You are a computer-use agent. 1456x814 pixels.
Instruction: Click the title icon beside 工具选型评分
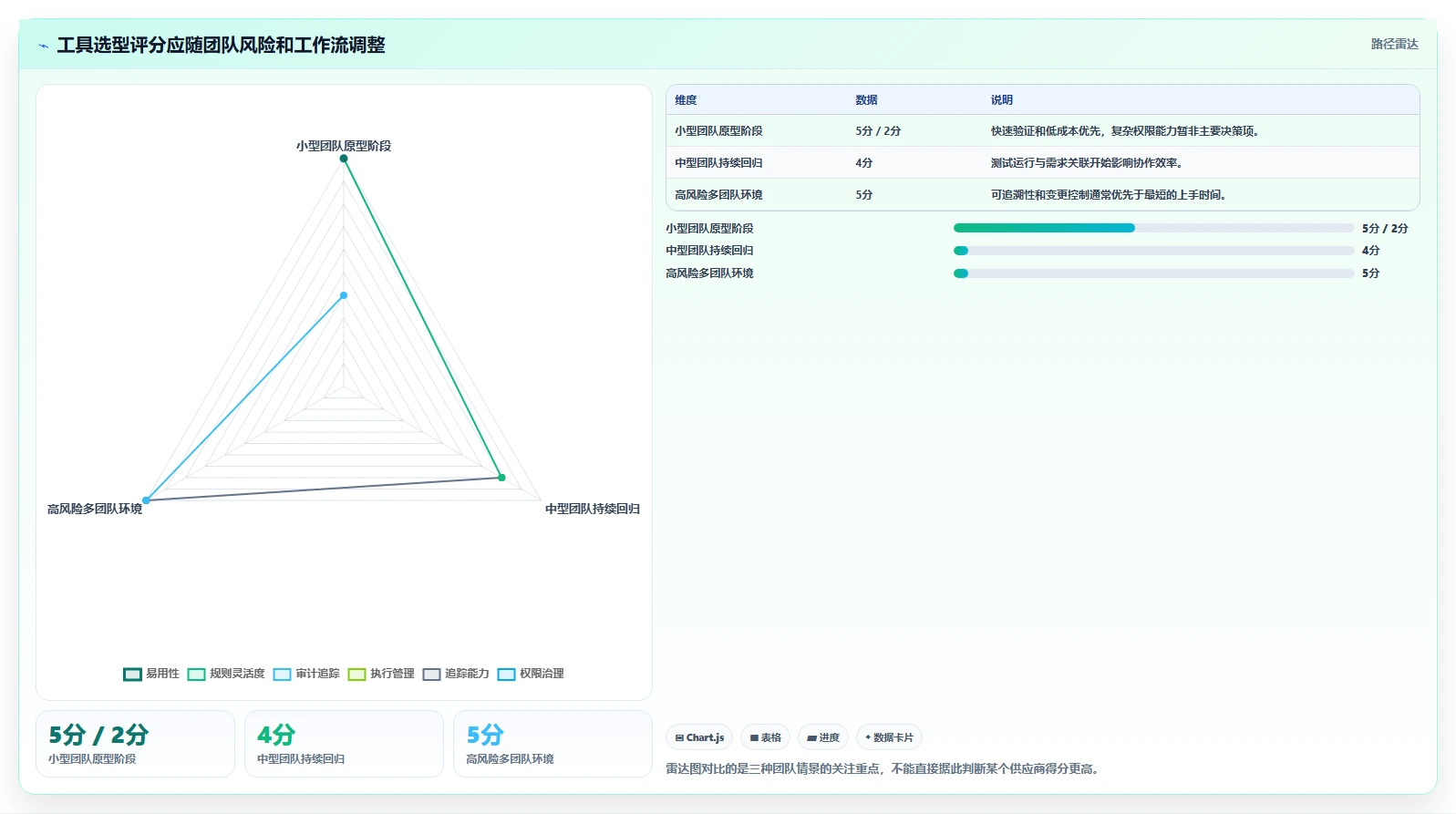coord(43,46)
